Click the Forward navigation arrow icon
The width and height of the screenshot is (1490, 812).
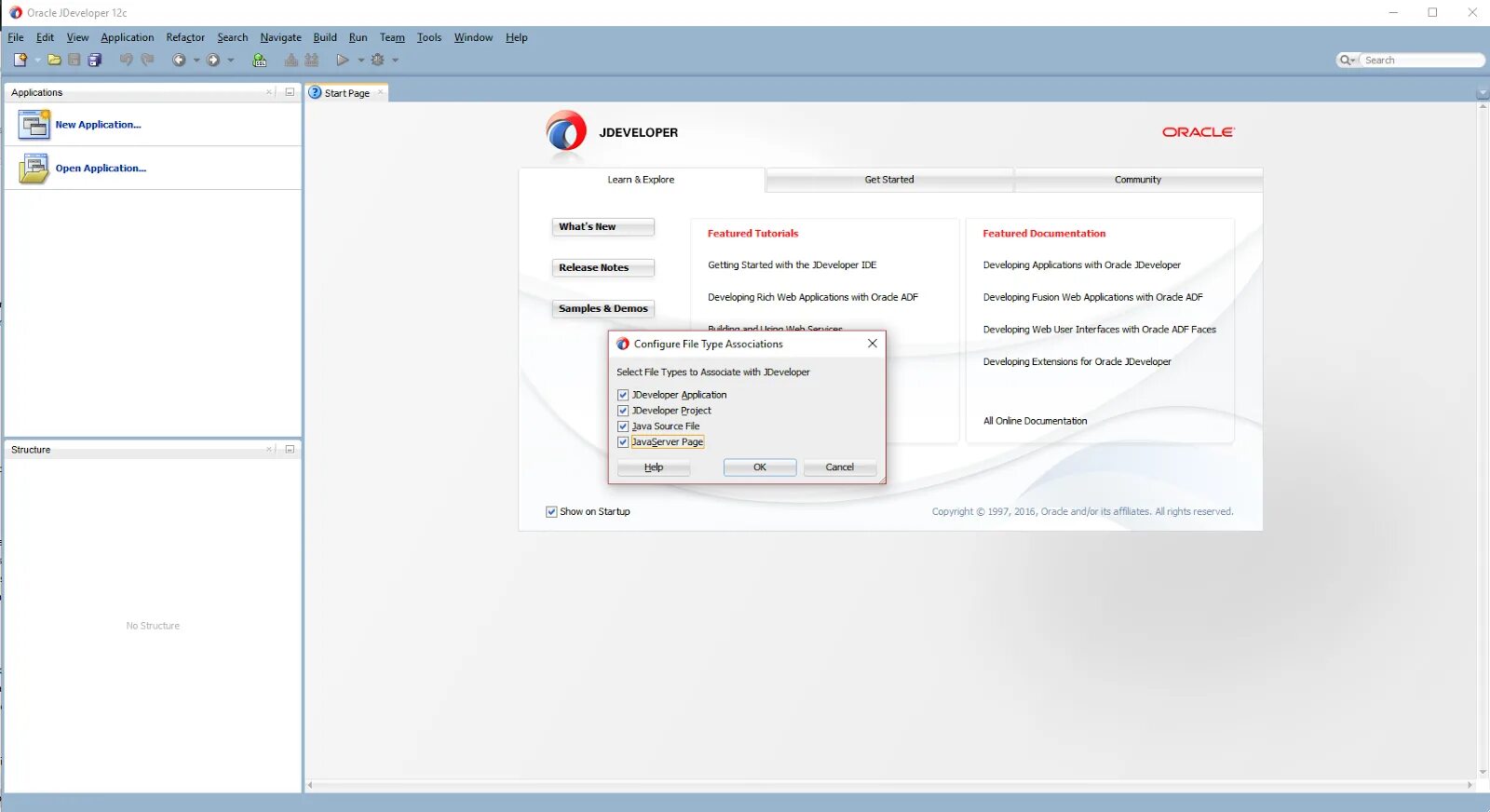[213, 60]
